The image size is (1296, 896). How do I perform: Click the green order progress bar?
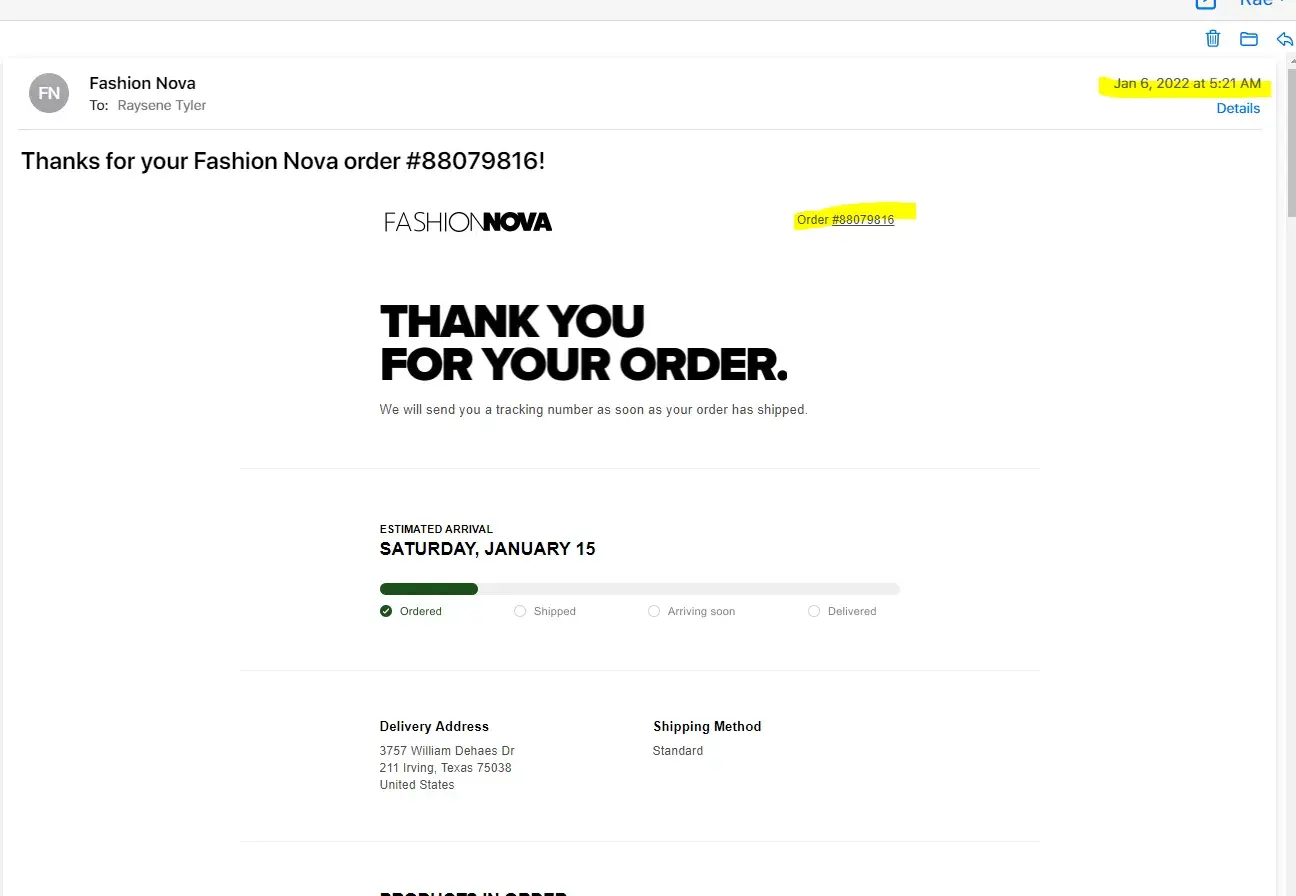point(429,589)
